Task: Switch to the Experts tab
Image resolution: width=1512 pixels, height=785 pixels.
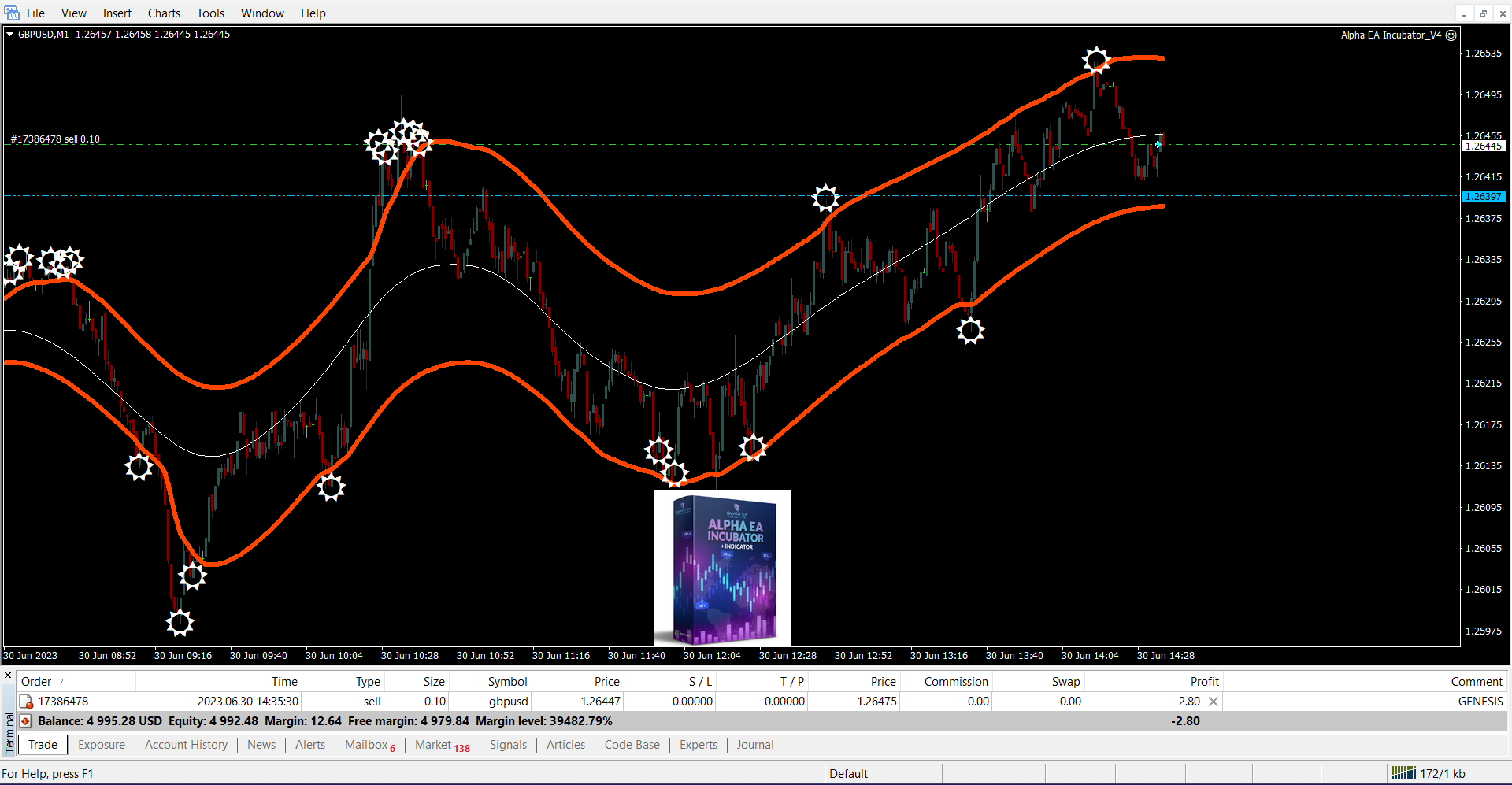Action: coord(699,745)
